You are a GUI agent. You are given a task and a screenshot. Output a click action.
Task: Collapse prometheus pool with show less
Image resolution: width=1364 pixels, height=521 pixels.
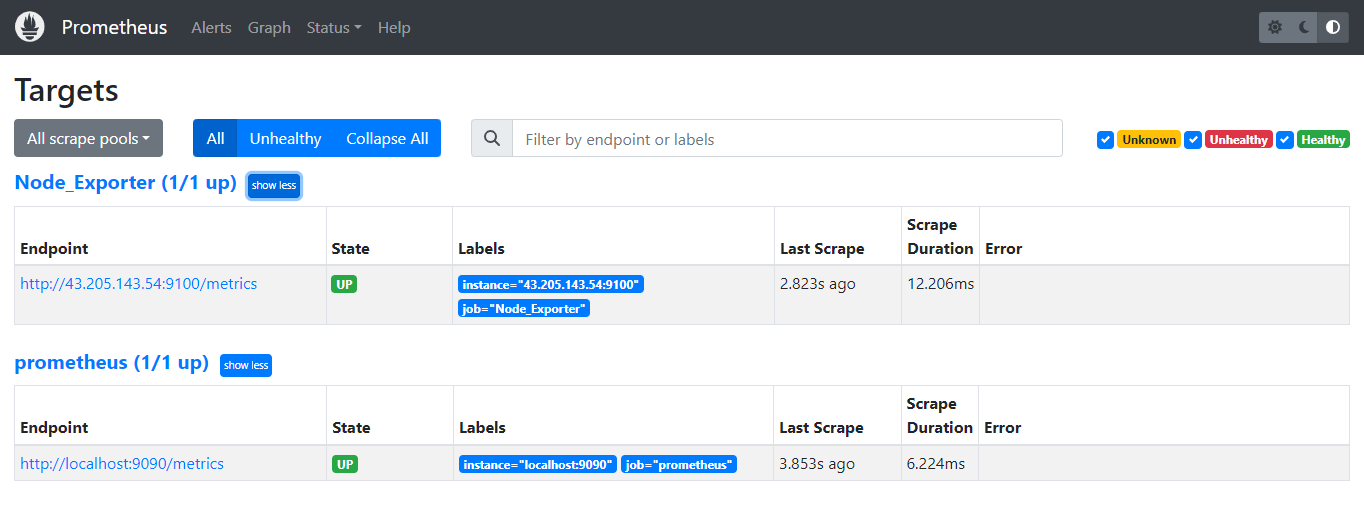[246, 365]
